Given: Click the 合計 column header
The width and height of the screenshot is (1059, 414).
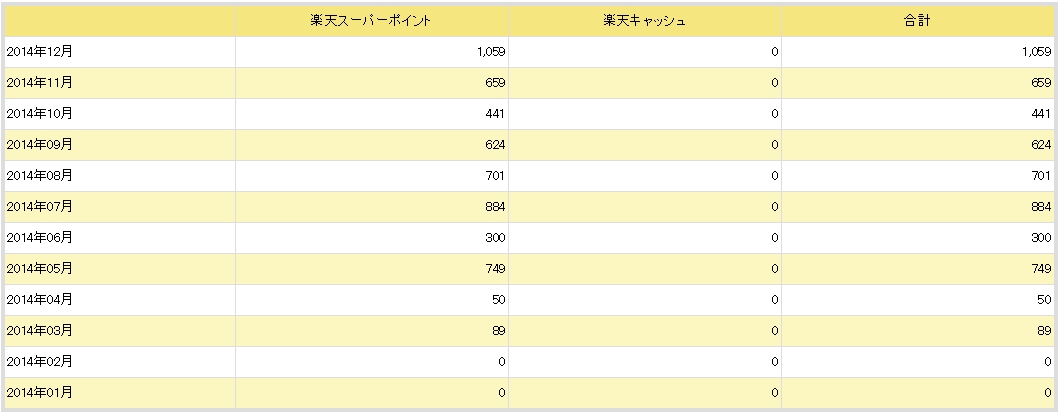Looking at the screenshot, I should point(917,21).
